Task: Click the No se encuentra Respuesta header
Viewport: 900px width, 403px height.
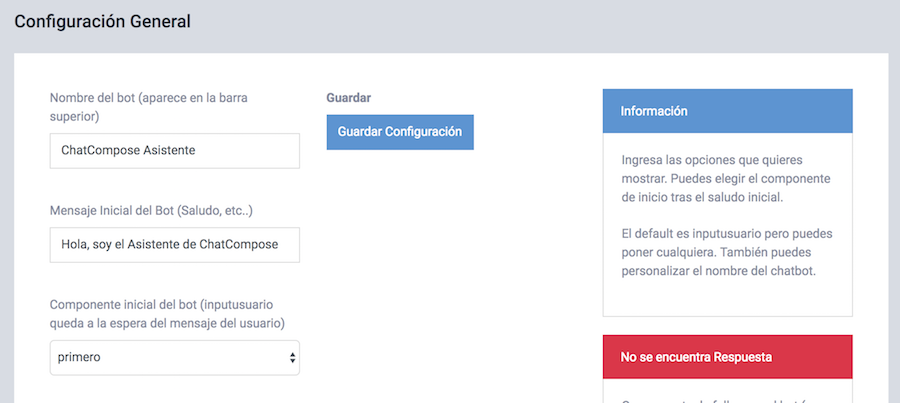Action: point(727,357)
